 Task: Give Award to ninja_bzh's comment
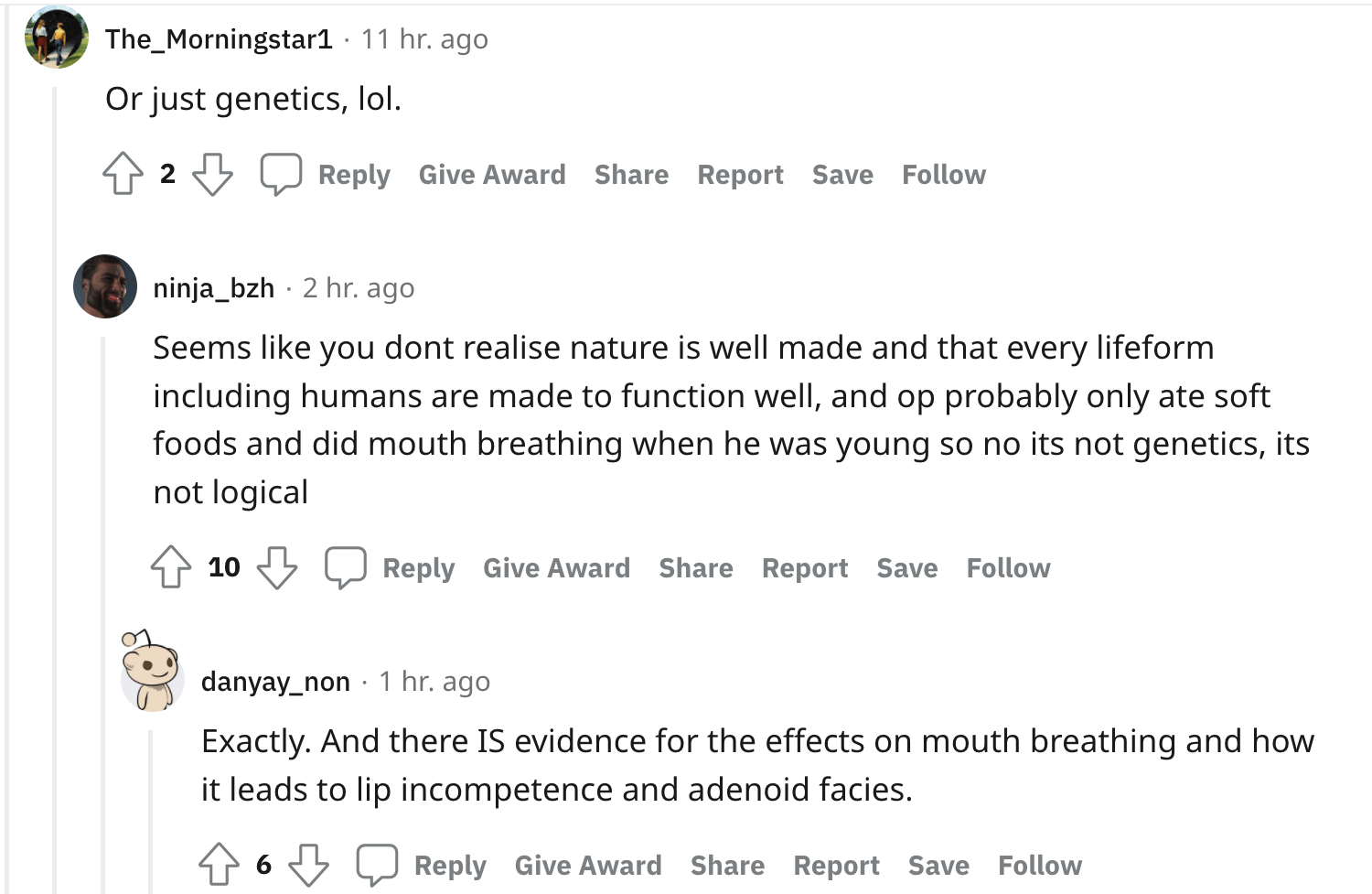[556, 568]
